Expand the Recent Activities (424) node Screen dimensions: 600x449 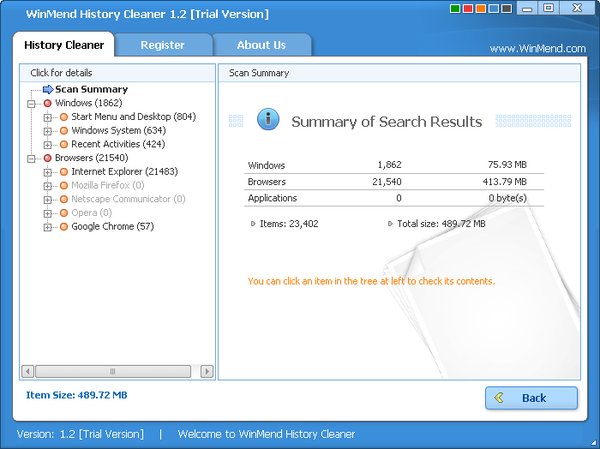(x=47, y=145)
